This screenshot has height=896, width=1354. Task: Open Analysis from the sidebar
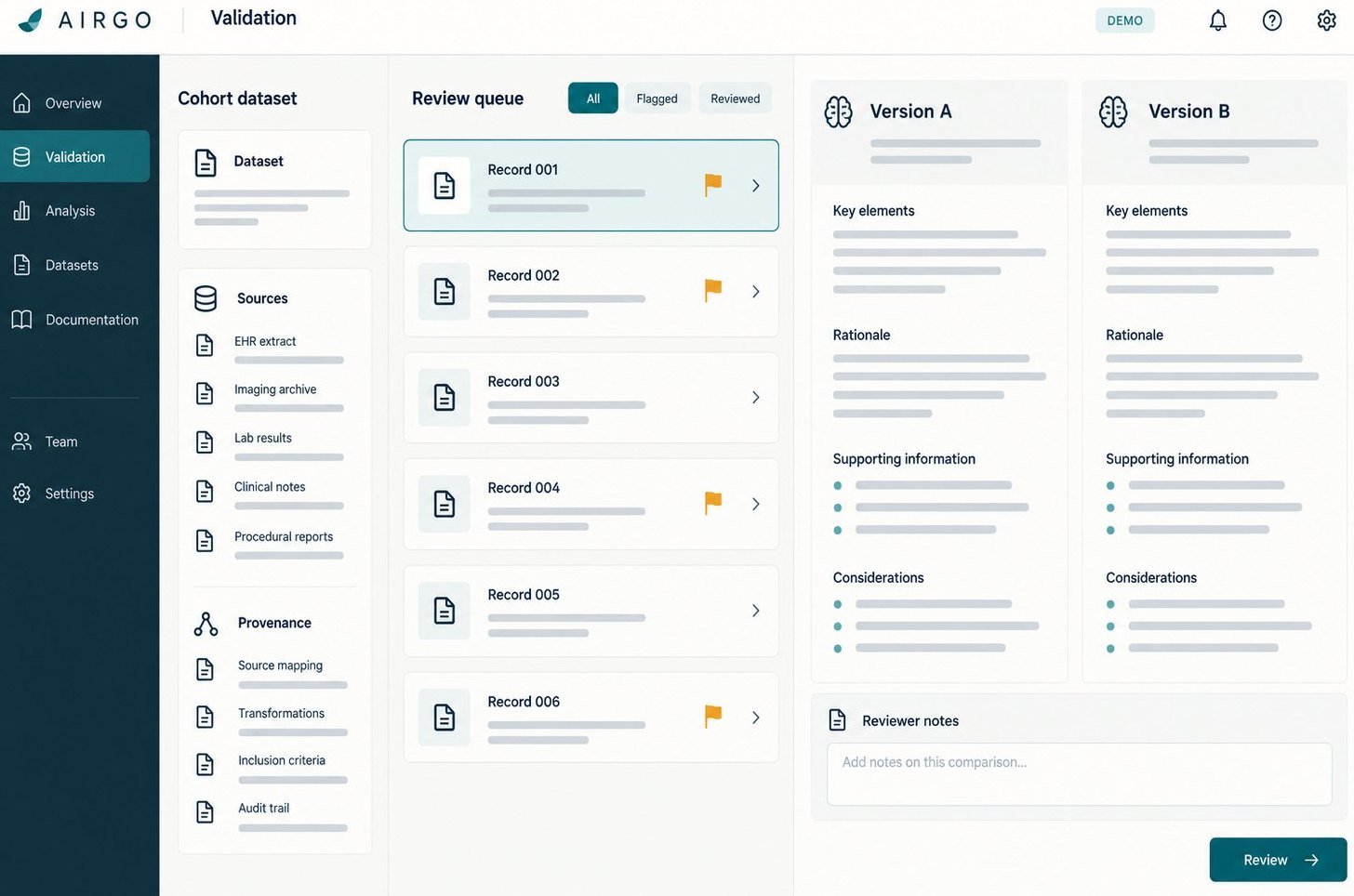(74, 211)
